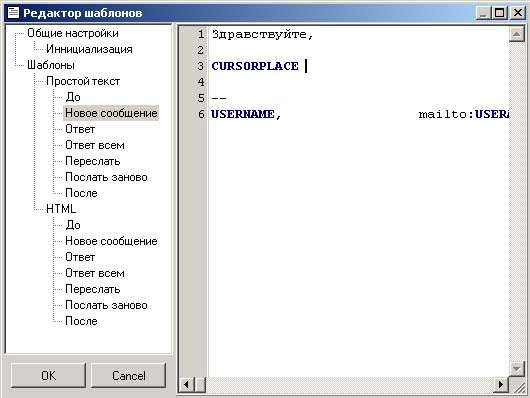Select Общие настройки tree node
530x398 pixels.
coord(73,33)
